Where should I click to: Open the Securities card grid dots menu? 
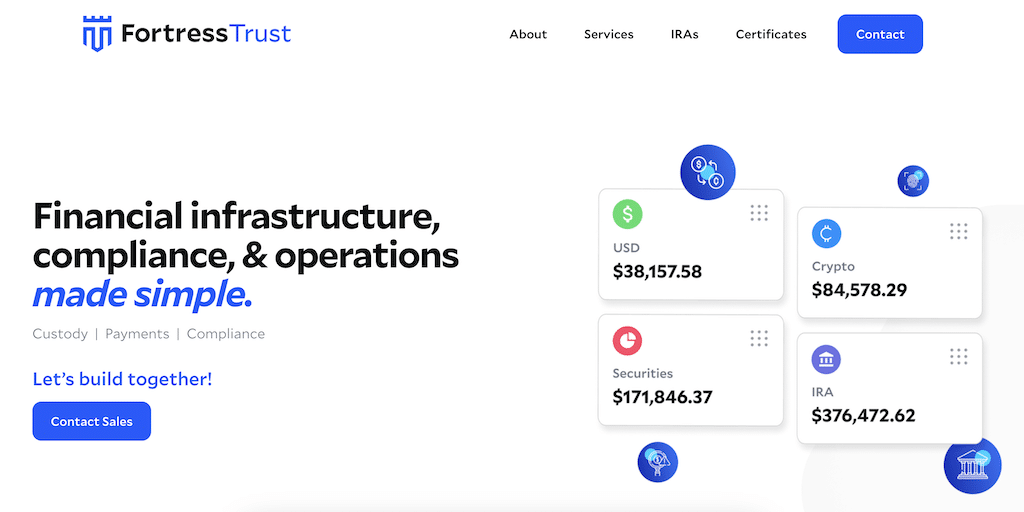[x=759, y=338]
